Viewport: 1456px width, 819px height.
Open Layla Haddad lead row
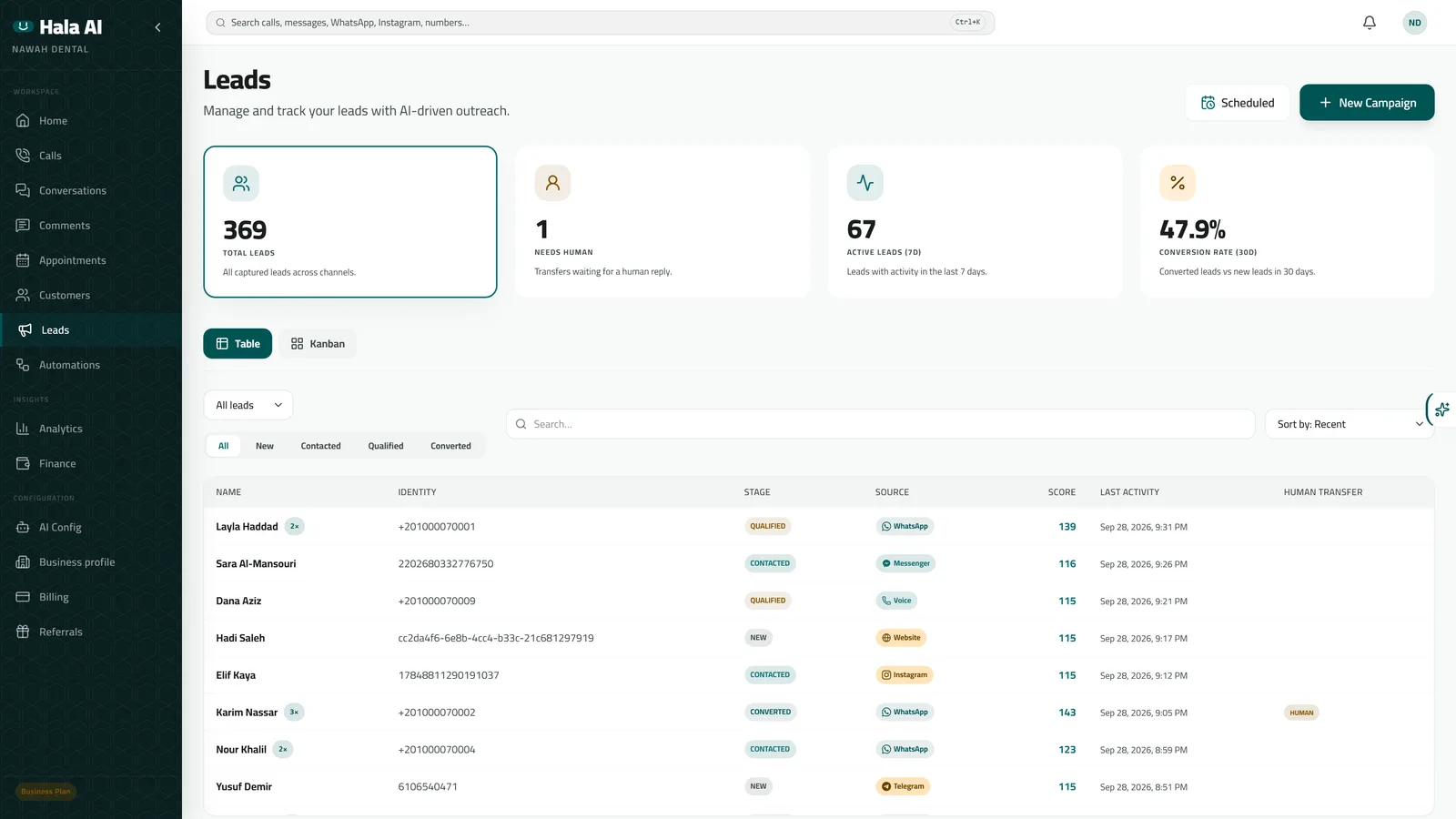click(x=818, y=527)
